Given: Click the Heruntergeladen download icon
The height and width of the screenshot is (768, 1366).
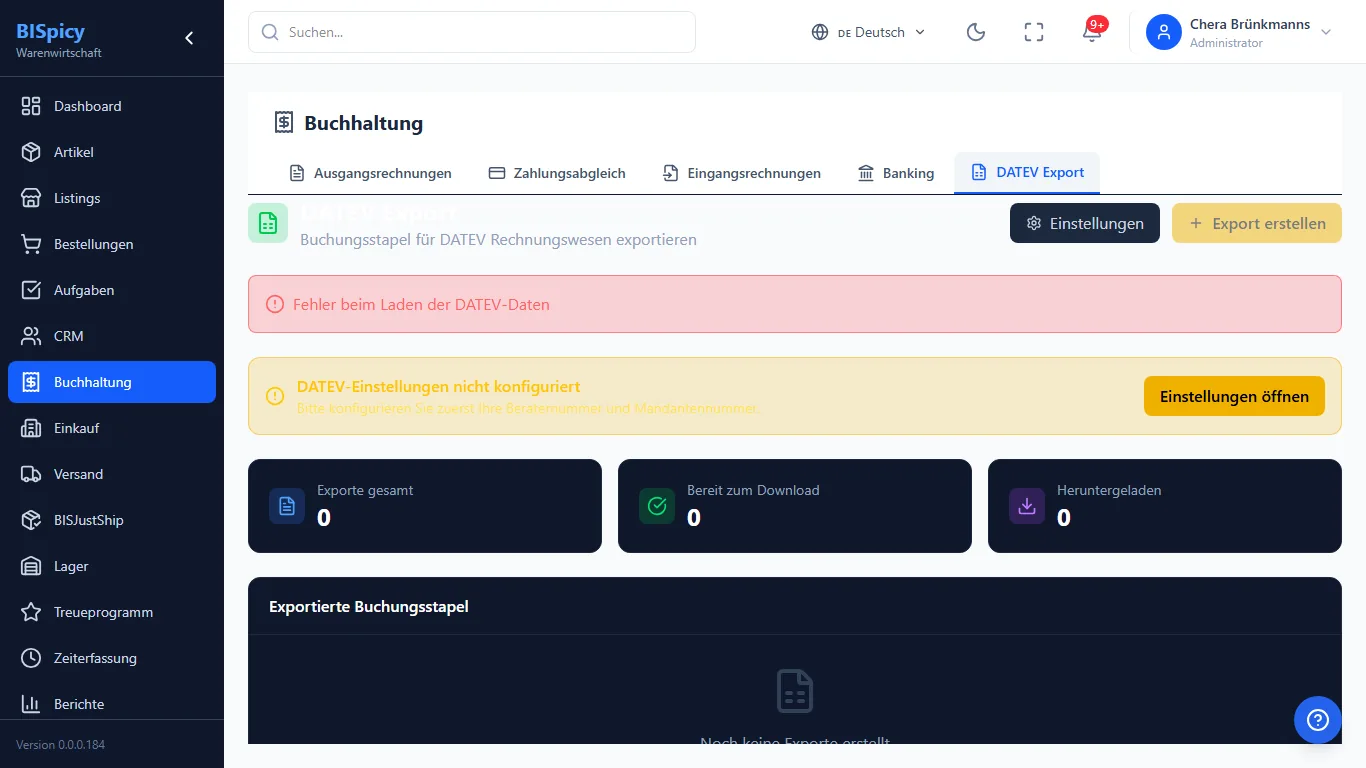Looking at the screenshot, I should [1027, 506].
